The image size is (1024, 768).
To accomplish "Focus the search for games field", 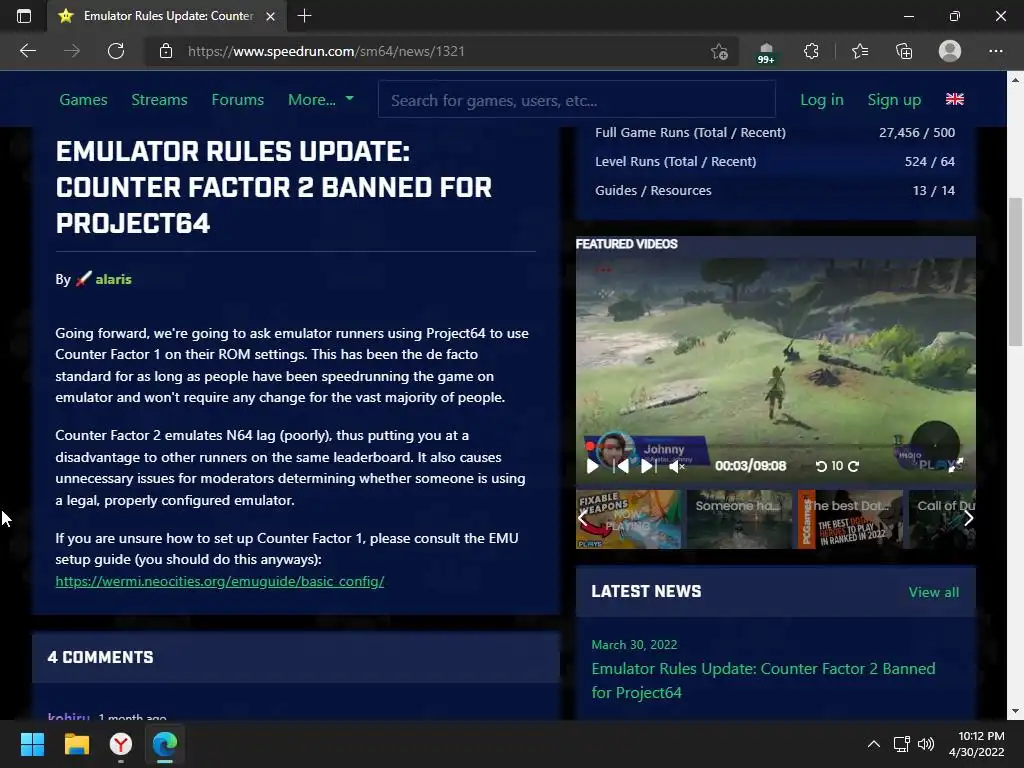I will [577, 100].
